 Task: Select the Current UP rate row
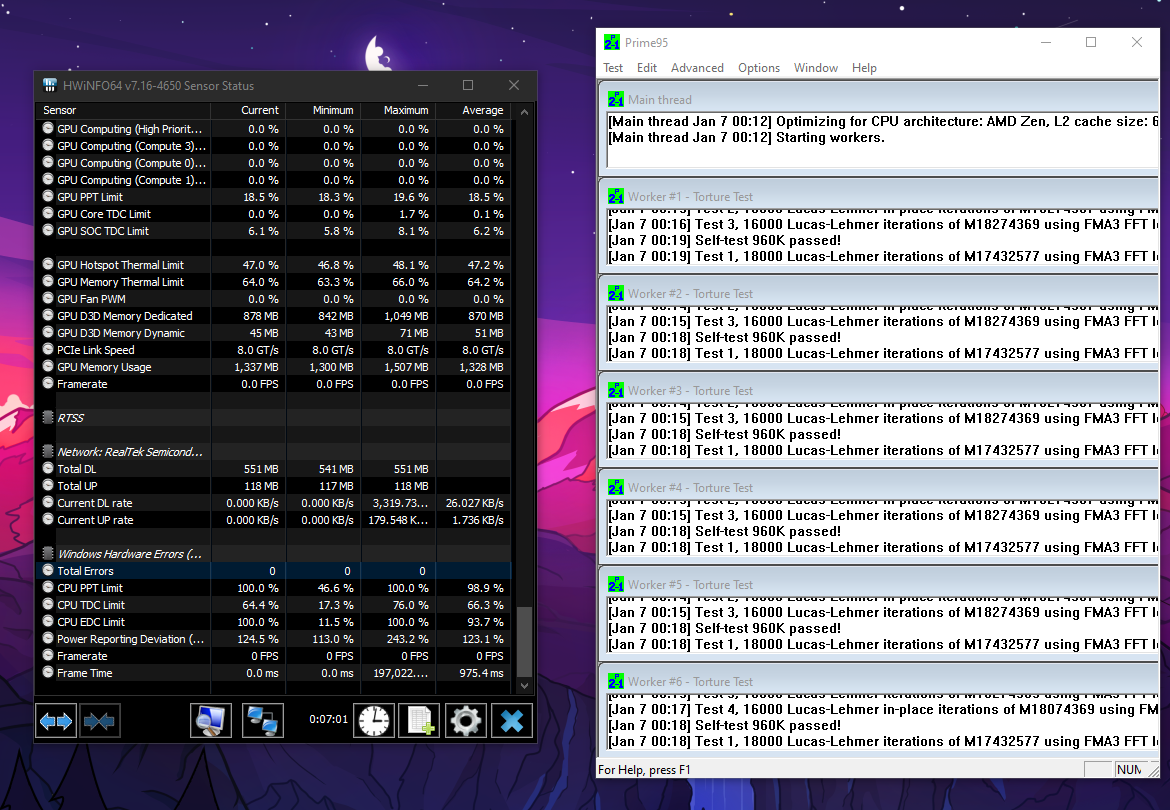[x=274, y=520]
